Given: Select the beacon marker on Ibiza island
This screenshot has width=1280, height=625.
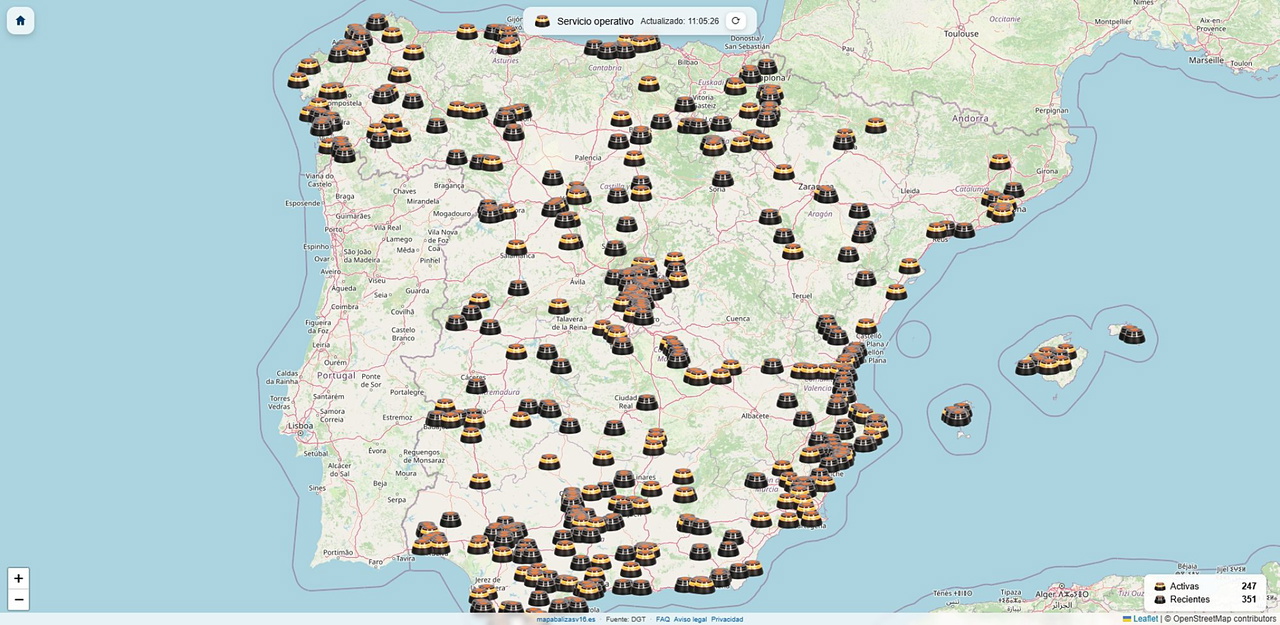Looking at the screenshot, I should (957, 414).
